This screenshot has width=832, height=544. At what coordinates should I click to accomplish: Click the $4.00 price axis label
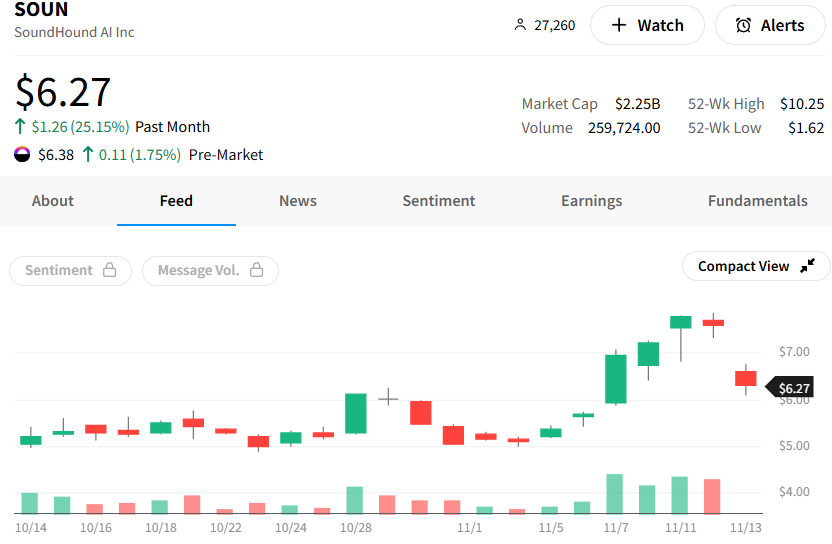(x=794, y=491)
